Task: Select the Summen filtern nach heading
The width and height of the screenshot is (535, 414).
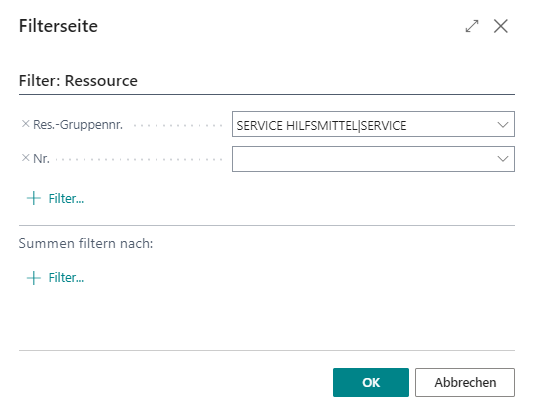Action: (86, 243)
